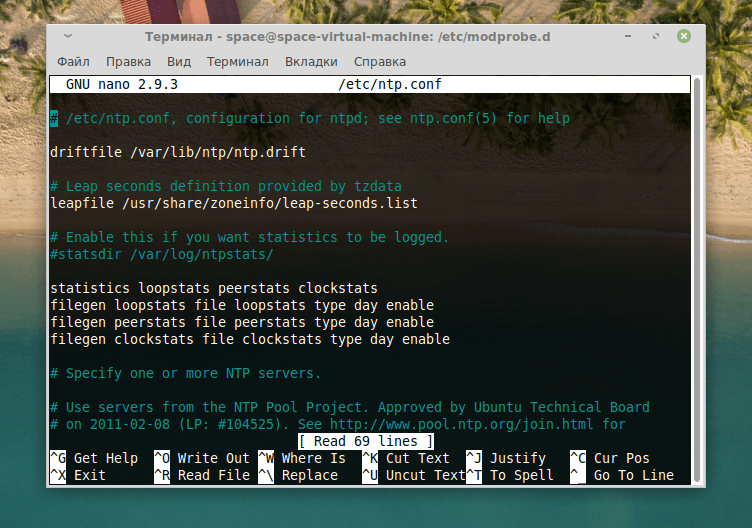Open the Вкладки menu
This screenshot has width=752, height=528.
[311, 62]
